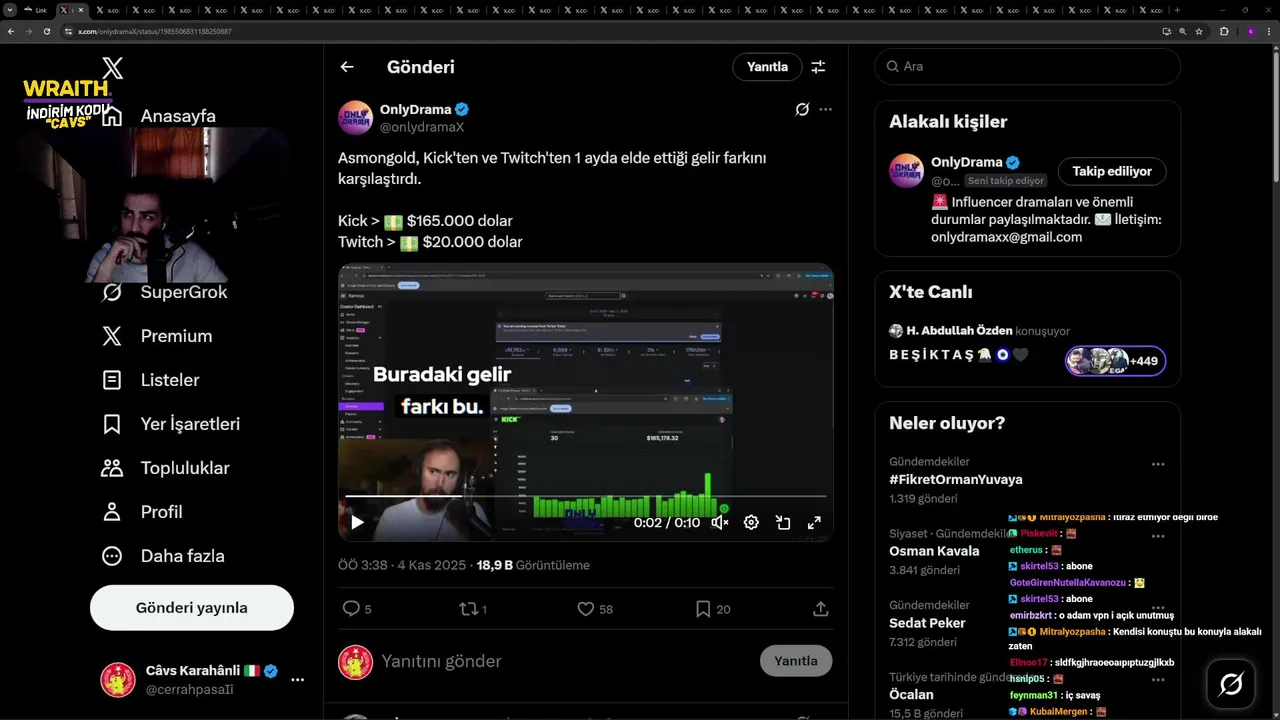Viewport: 1280px width, 720px height.
Task: Open the browser extensions puzzle icon
Action: tap(1224, 31)
